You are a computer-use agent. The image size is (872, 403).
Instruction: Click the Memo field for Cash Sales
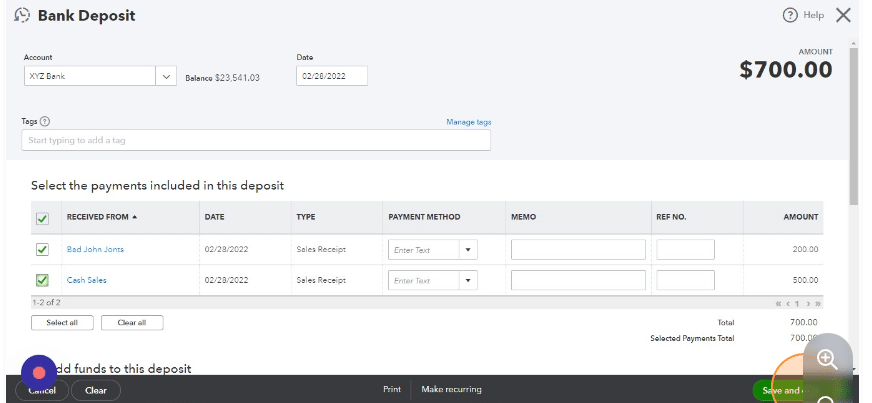(578, 280)
